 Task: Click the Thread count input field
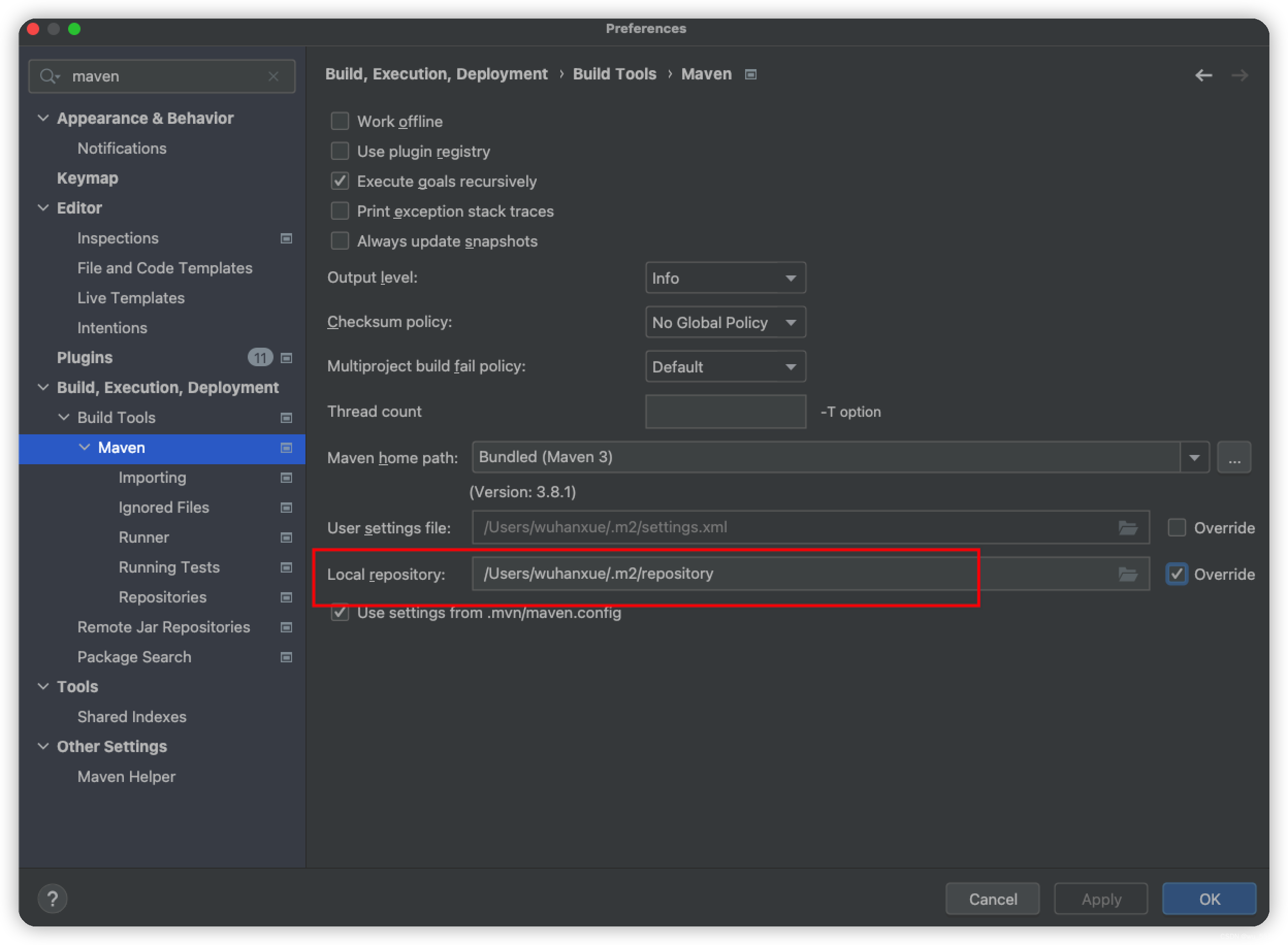(725, 411)
